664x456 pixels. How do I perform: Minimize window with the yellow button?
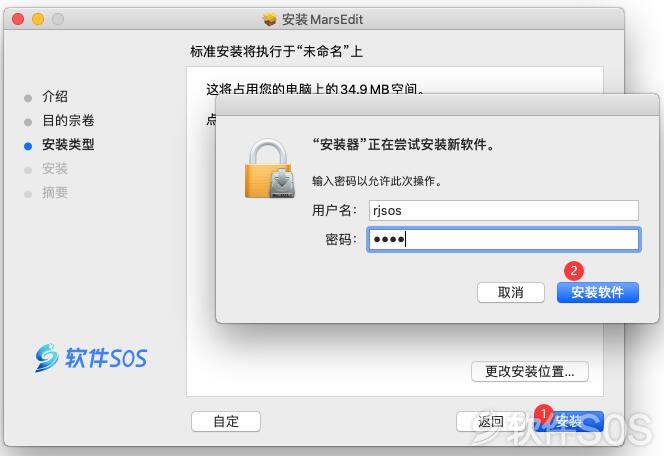click(x=38, y=19)
